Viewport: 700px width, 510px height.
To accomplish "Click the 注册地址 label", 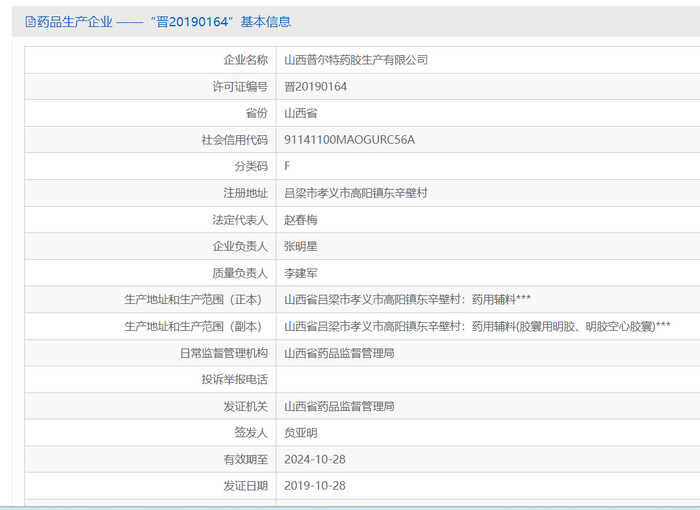I will click(246, 193).
